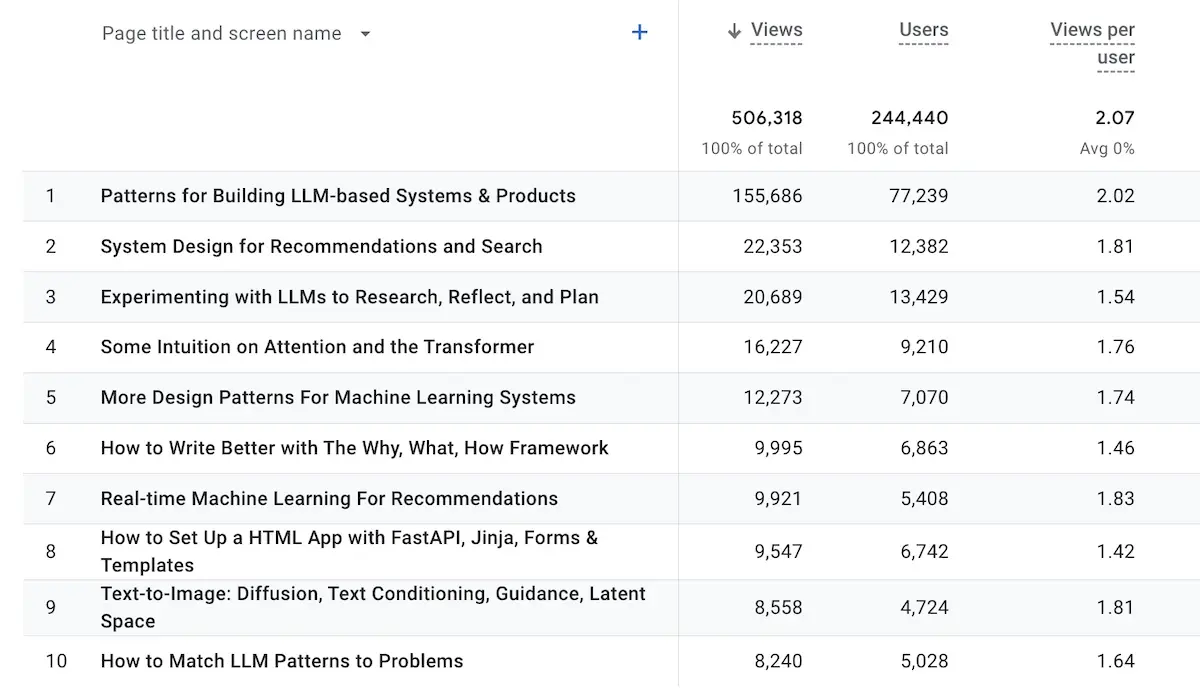Click Real-time Machine Learning For Recommendations
The image size is (1200, 699).
coord(329,498)
